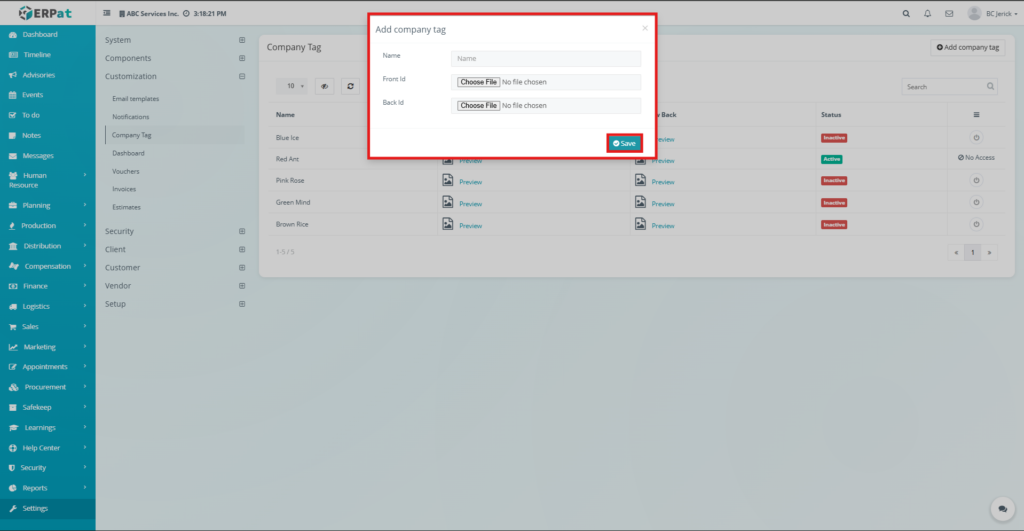Click the top bar search icon
This screenshot has width=1024, height=531.
906,14
